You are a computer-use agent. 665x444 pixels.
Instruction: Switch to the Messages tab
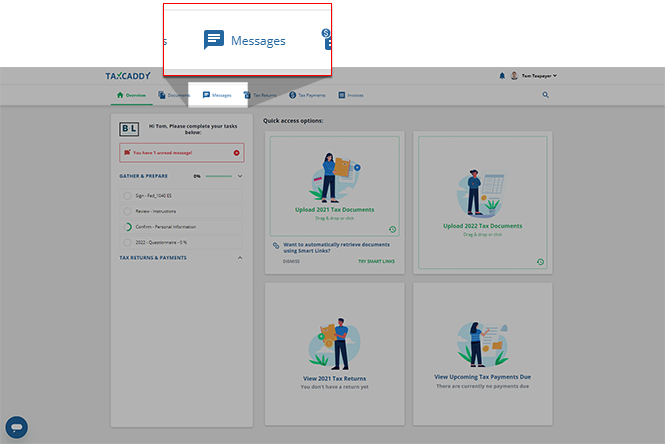(x=217, y=95)
